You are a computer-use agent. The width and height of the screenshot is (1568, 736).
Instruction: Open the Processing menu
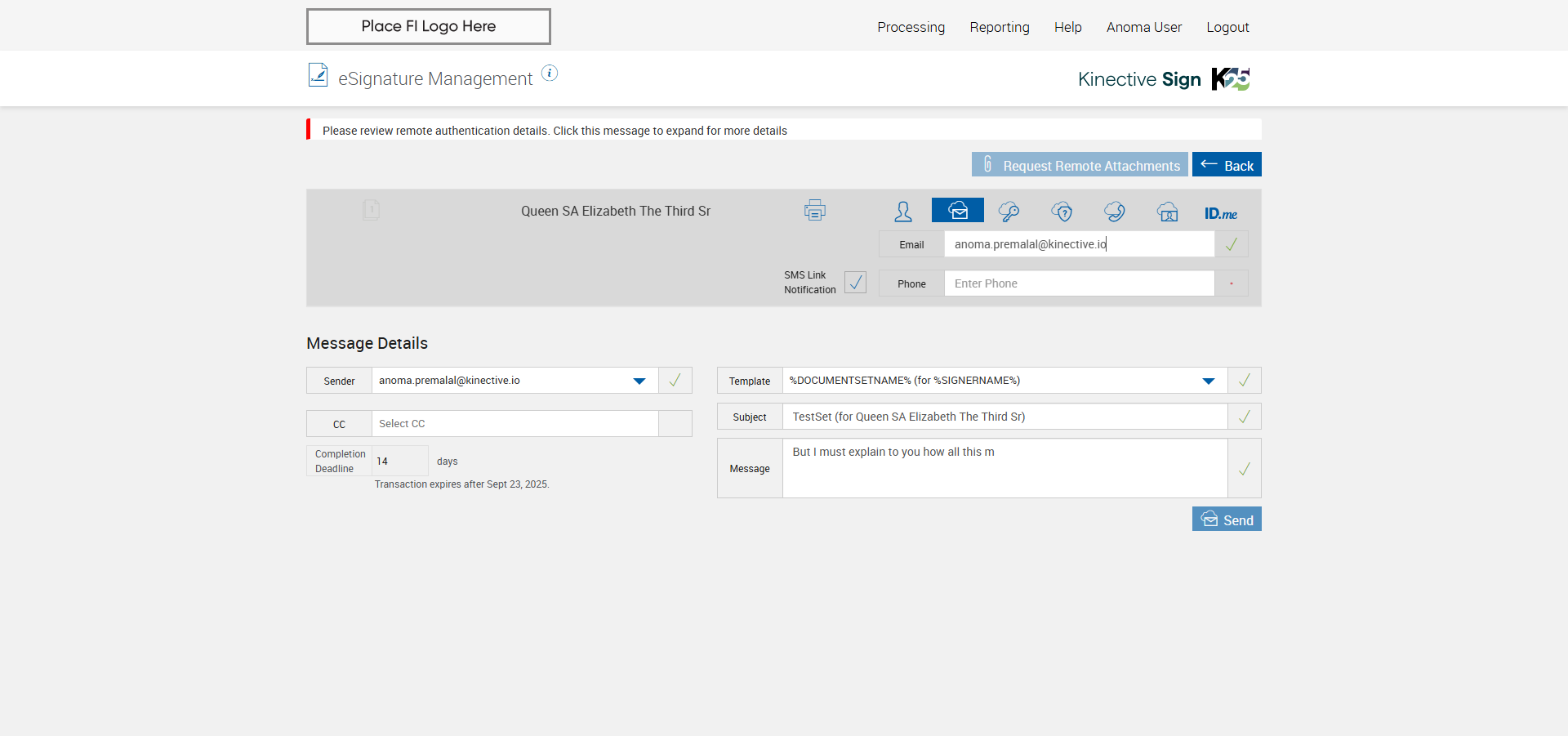(x=911, y=27)
